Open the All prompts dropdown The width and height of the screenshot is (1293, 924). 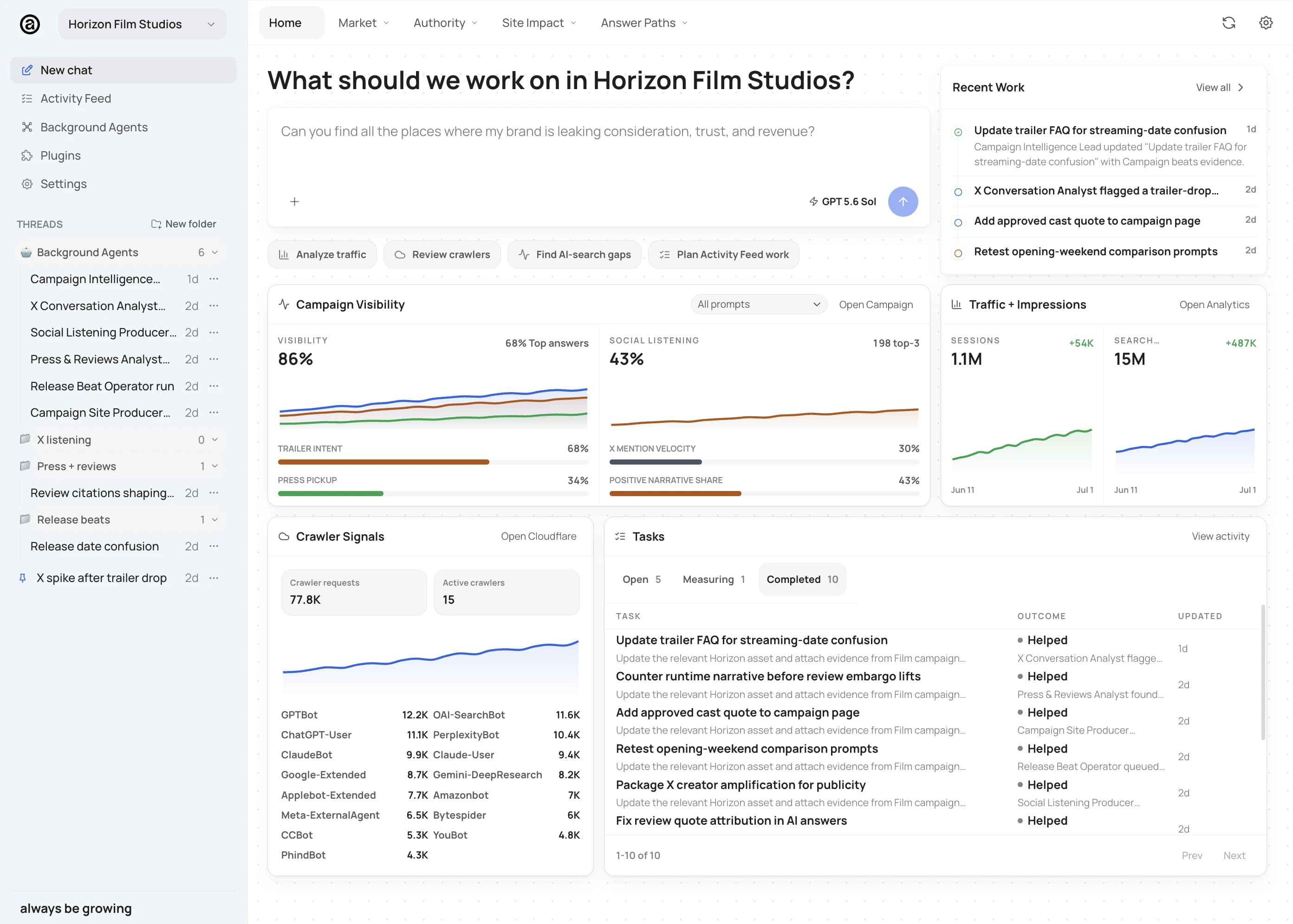point(759,304)
